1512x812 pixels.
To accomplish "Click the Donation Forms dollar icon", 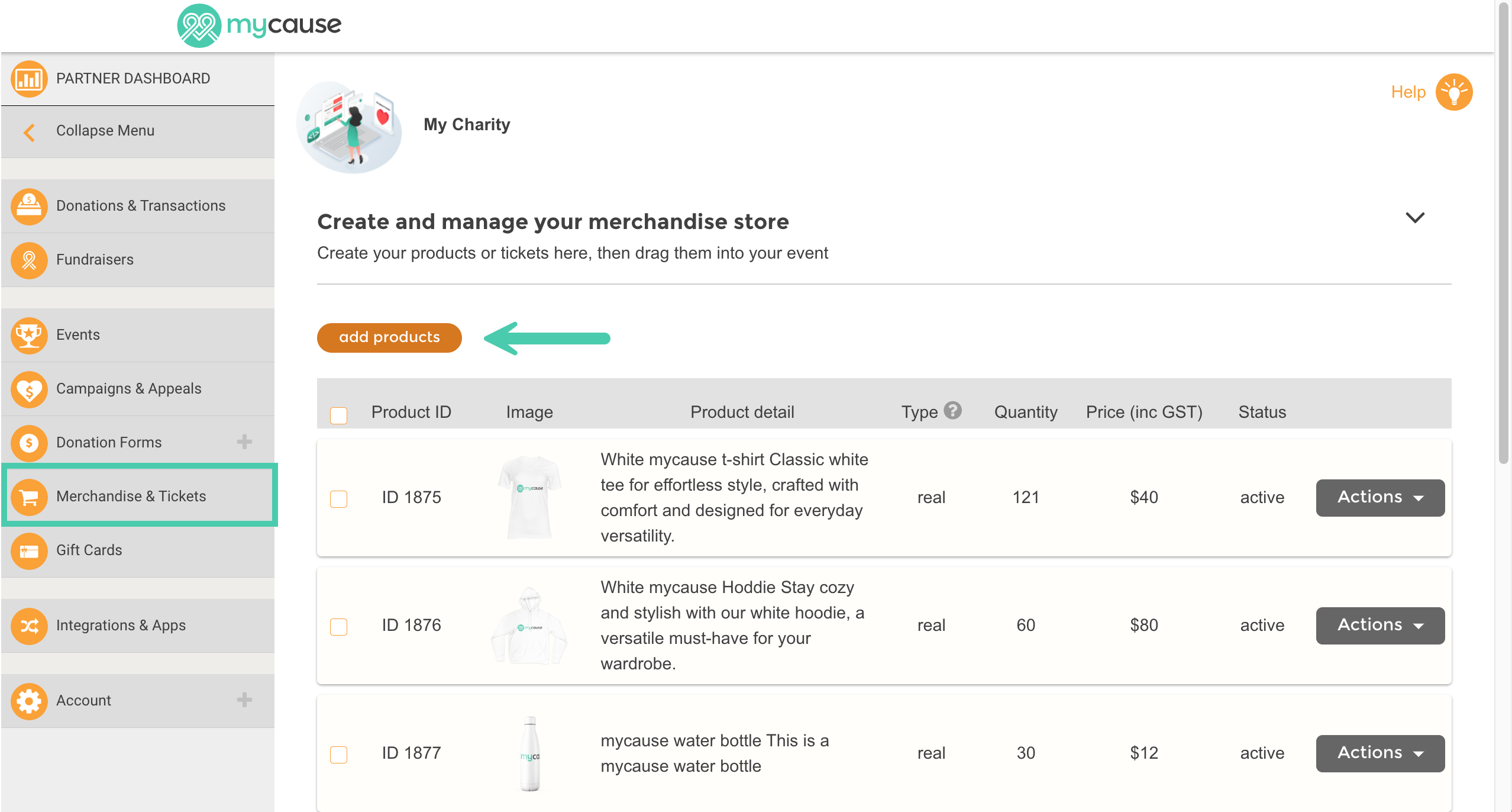I will tap(28, 443).
